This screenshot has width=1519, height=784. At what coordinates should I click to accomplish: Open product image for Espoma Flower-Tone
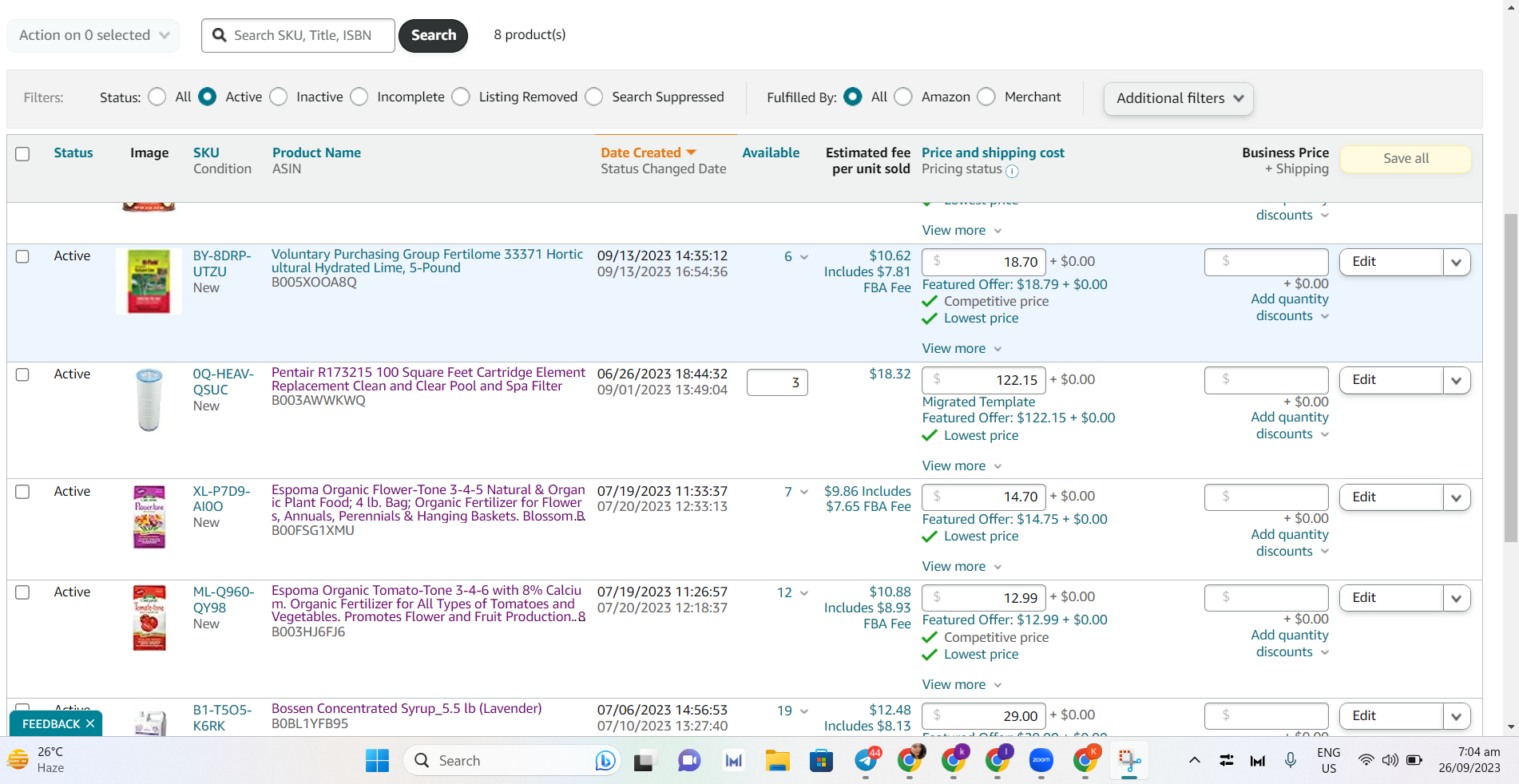pos(149,517)
